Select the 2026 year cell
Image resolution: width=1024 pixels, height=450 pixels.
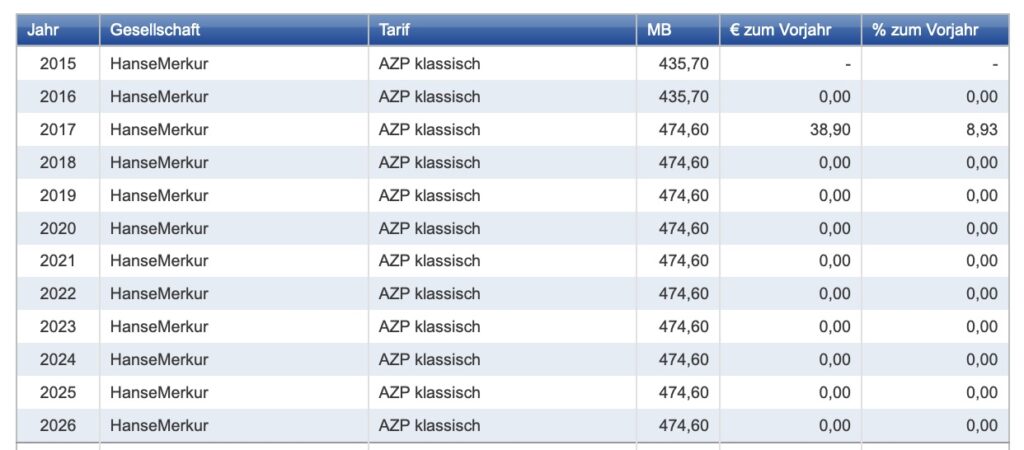[x=58, y=426]
